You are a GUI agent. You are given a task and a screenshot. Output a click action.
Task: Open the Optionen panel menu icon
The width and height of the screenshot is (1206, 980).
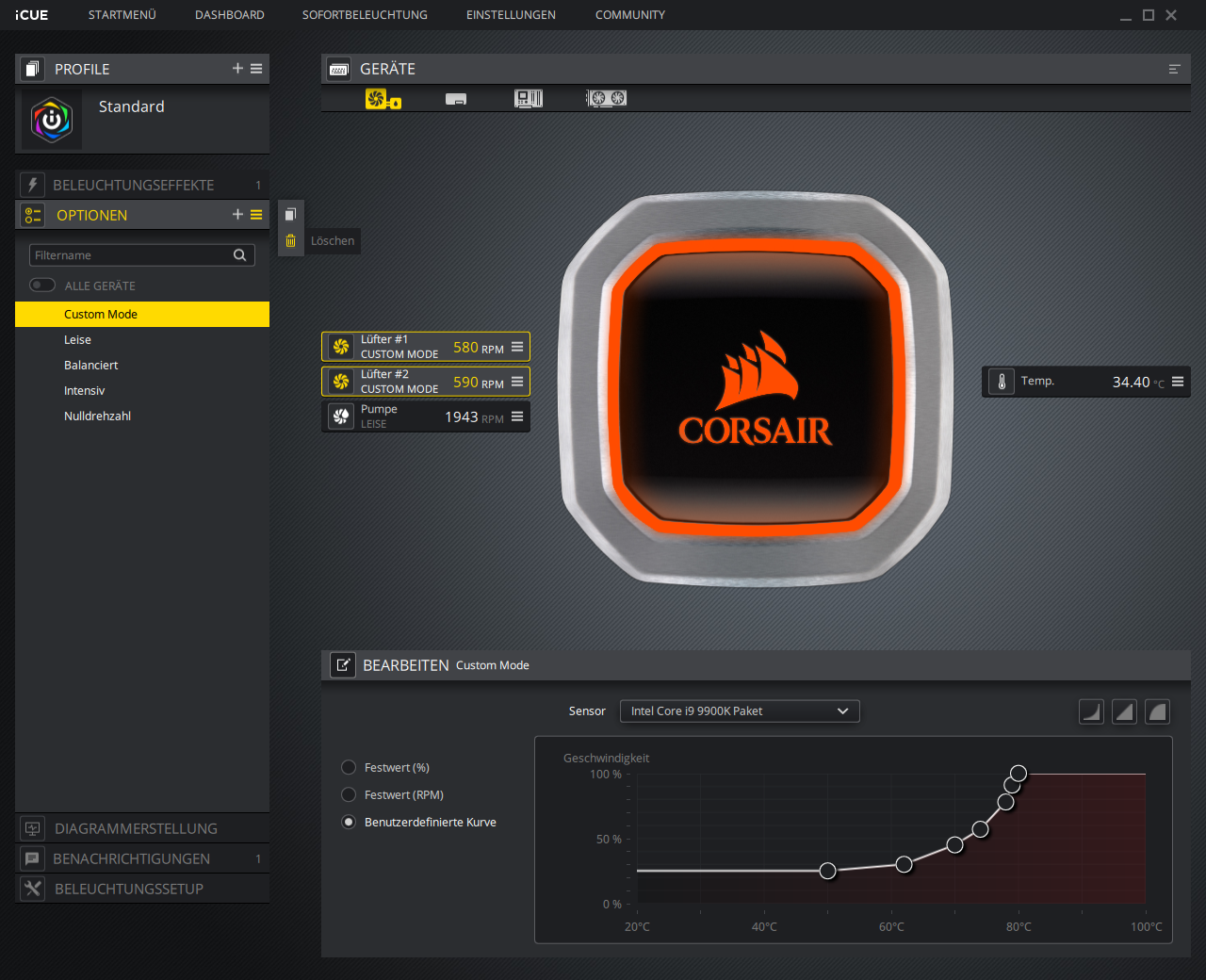[256, 215]
